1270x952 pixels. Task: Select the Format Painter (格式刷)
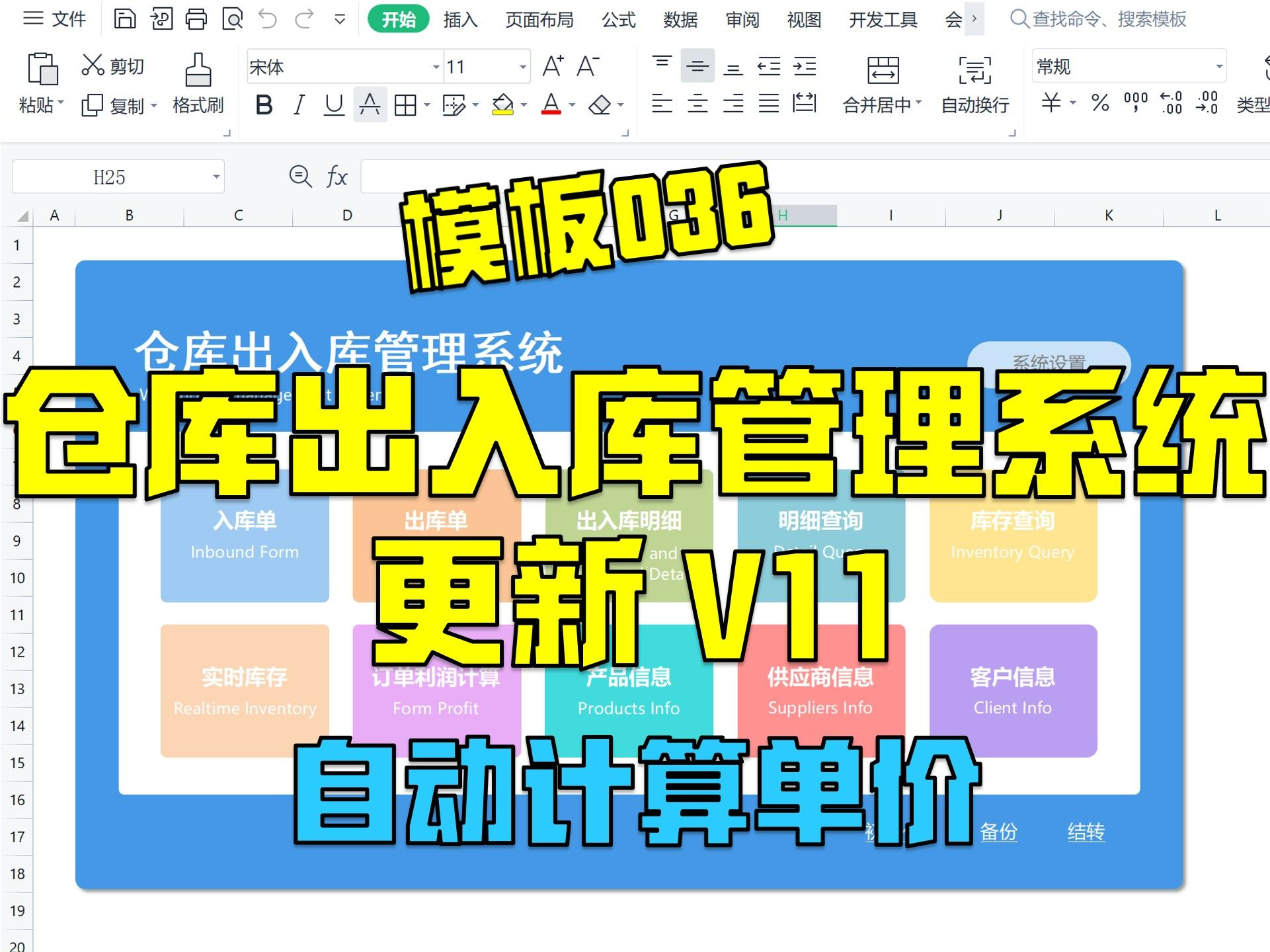pyautogui.click(x=198, y=85)
